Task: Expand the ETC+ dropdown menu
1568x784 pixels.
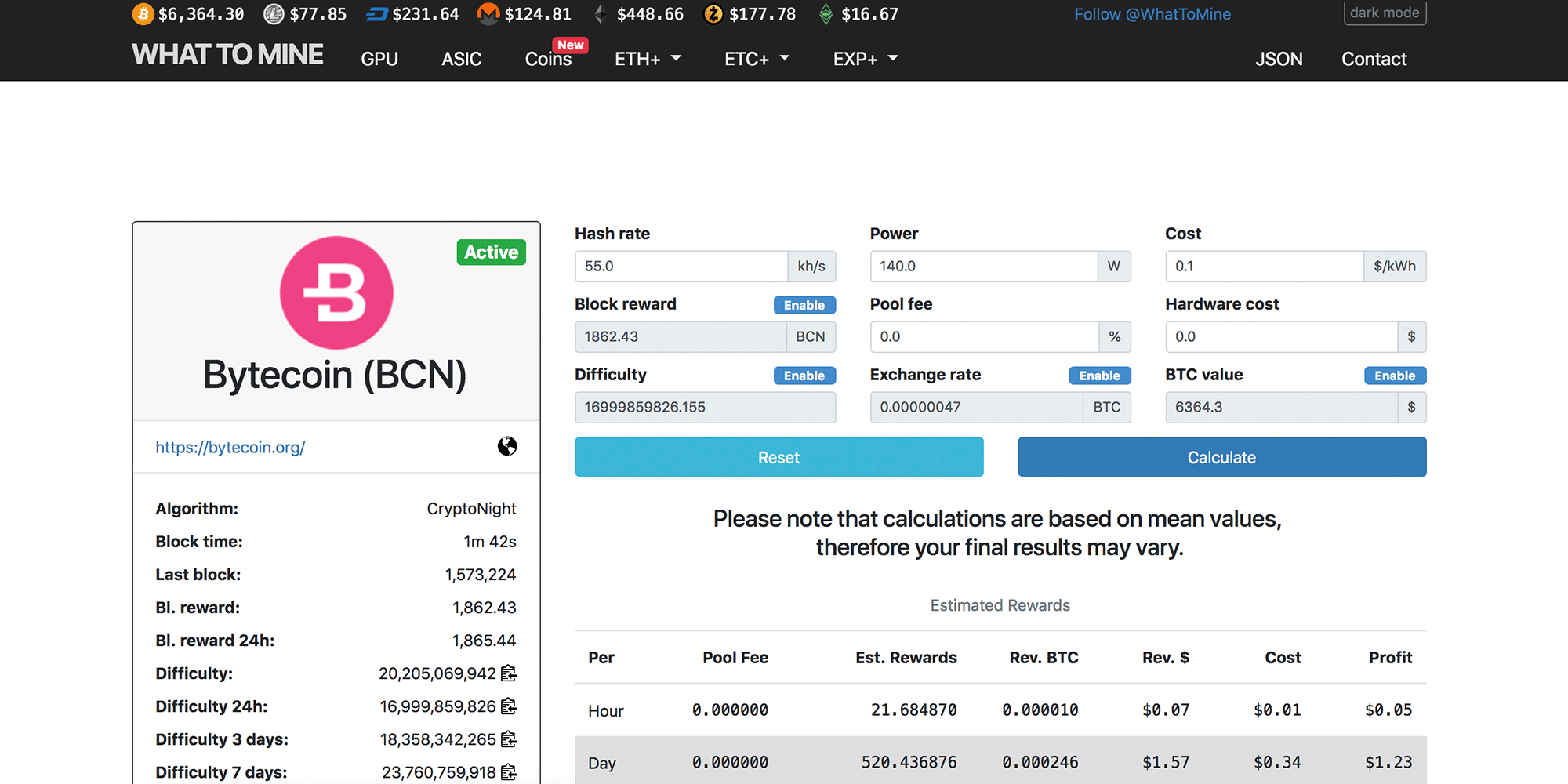Action: tap(757, 59)
